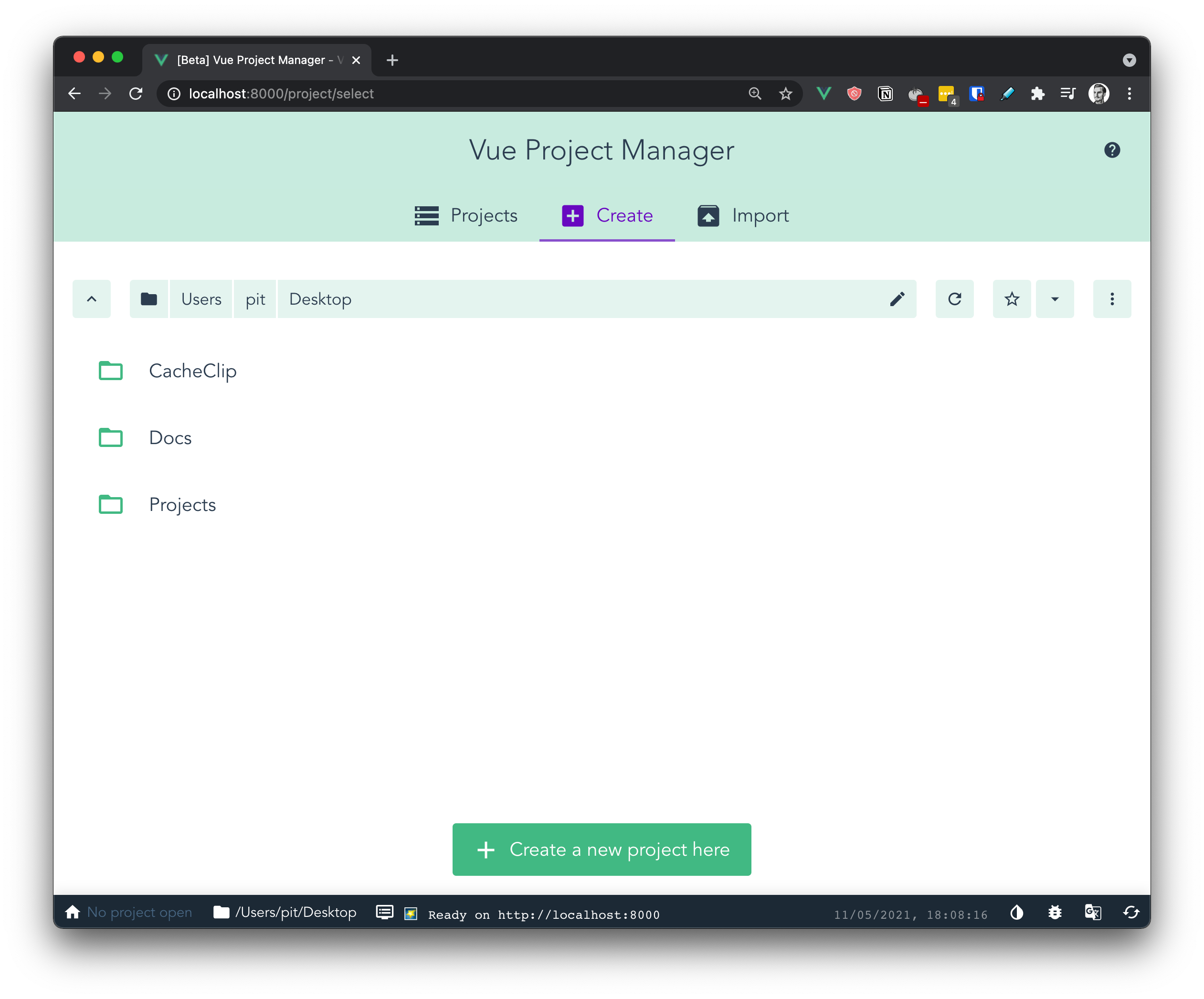The image size is (1204, 999).
Task: Click the browser zoom magnifier icon
Action: [755, 94]
